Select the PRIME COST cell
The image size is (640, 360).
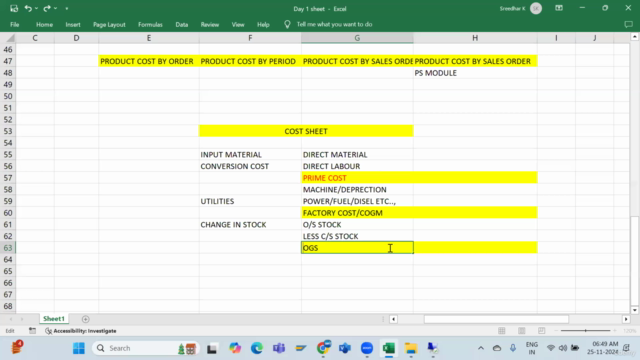(357, 178)
